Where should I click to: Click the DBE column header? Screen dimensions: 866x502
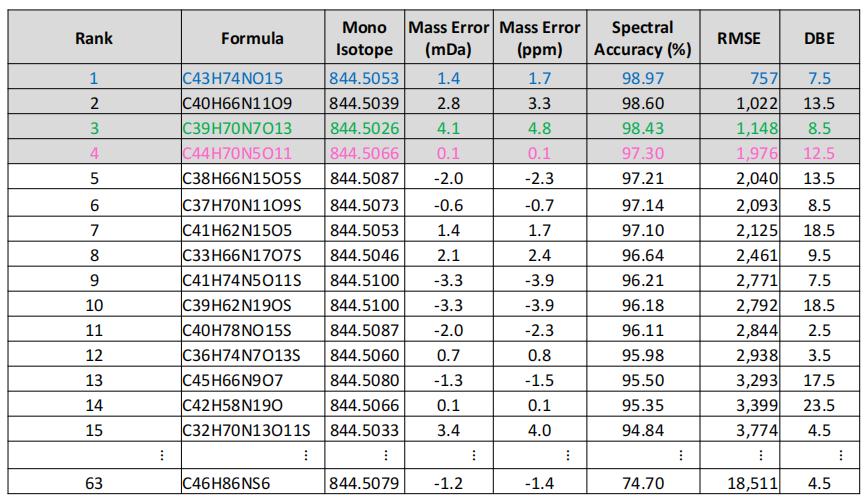(820, 39)
